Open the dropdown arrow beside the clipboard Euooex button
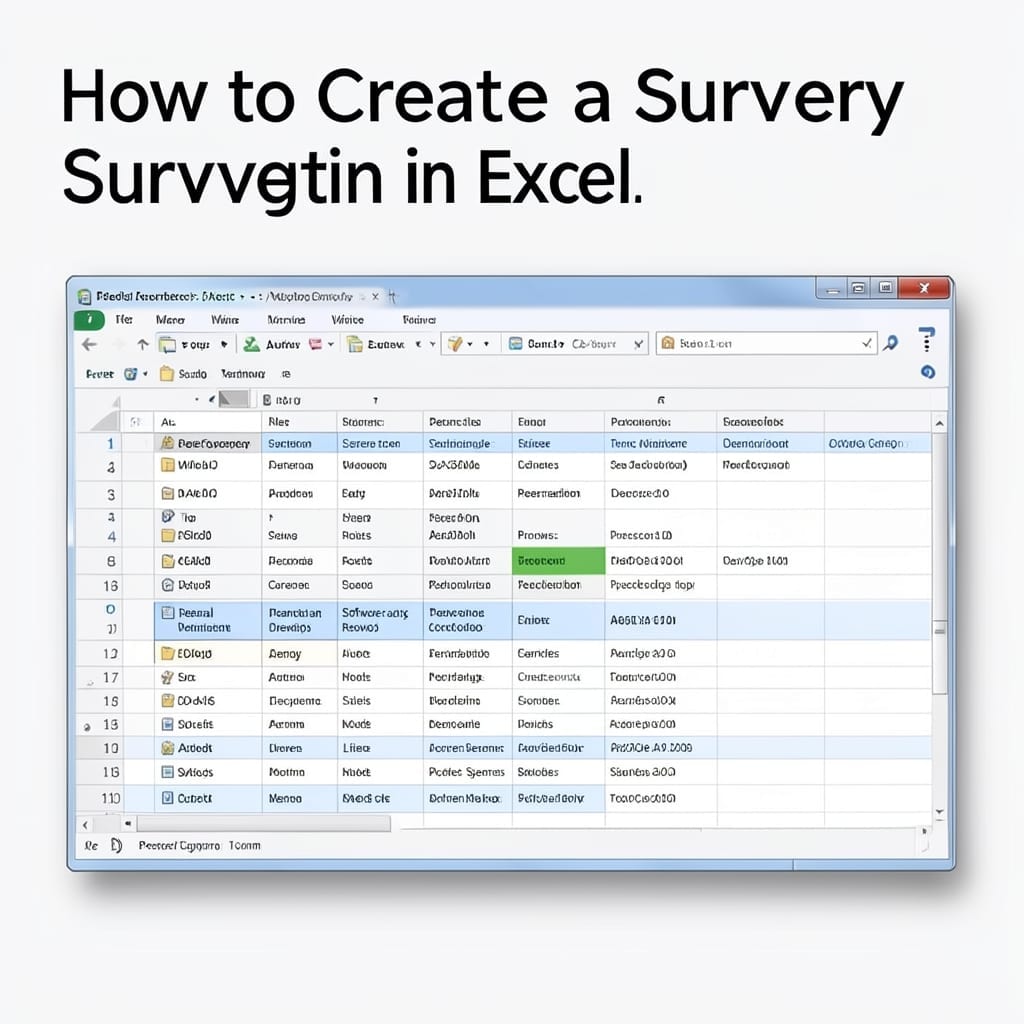The width and height of the screenshot is (1024, 1024). pyautogui.click(x=432, y=344)
